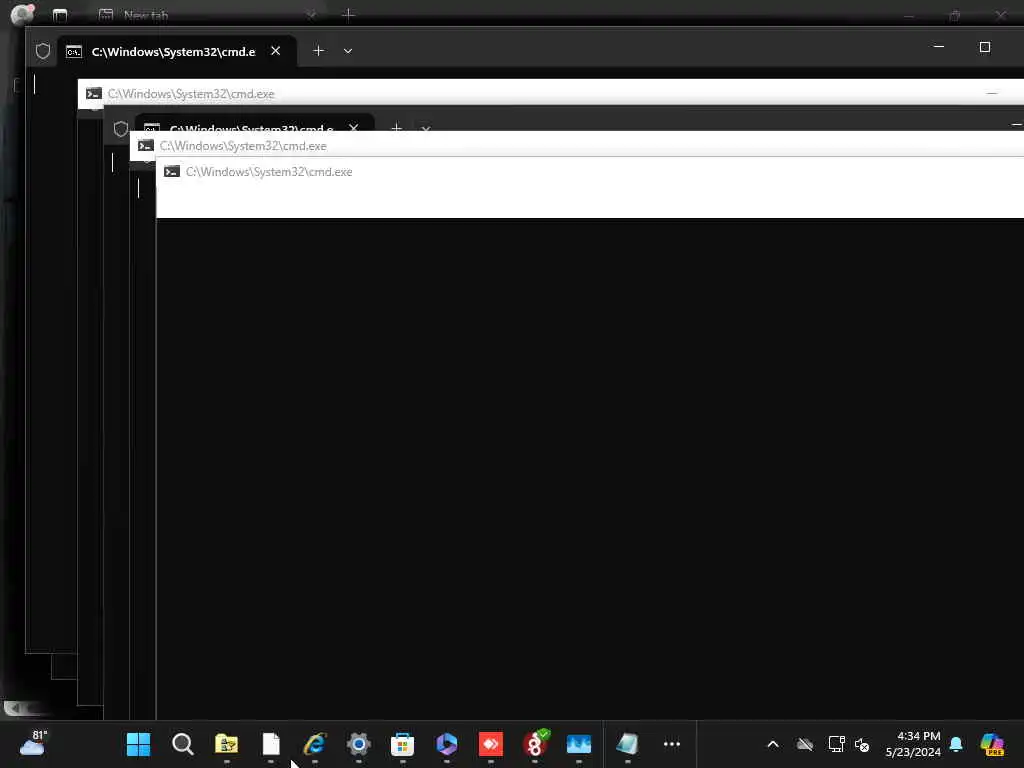The image size is (1024, 768).
Task: Open the red icon with green checkmark
Action: click(535, 744)
